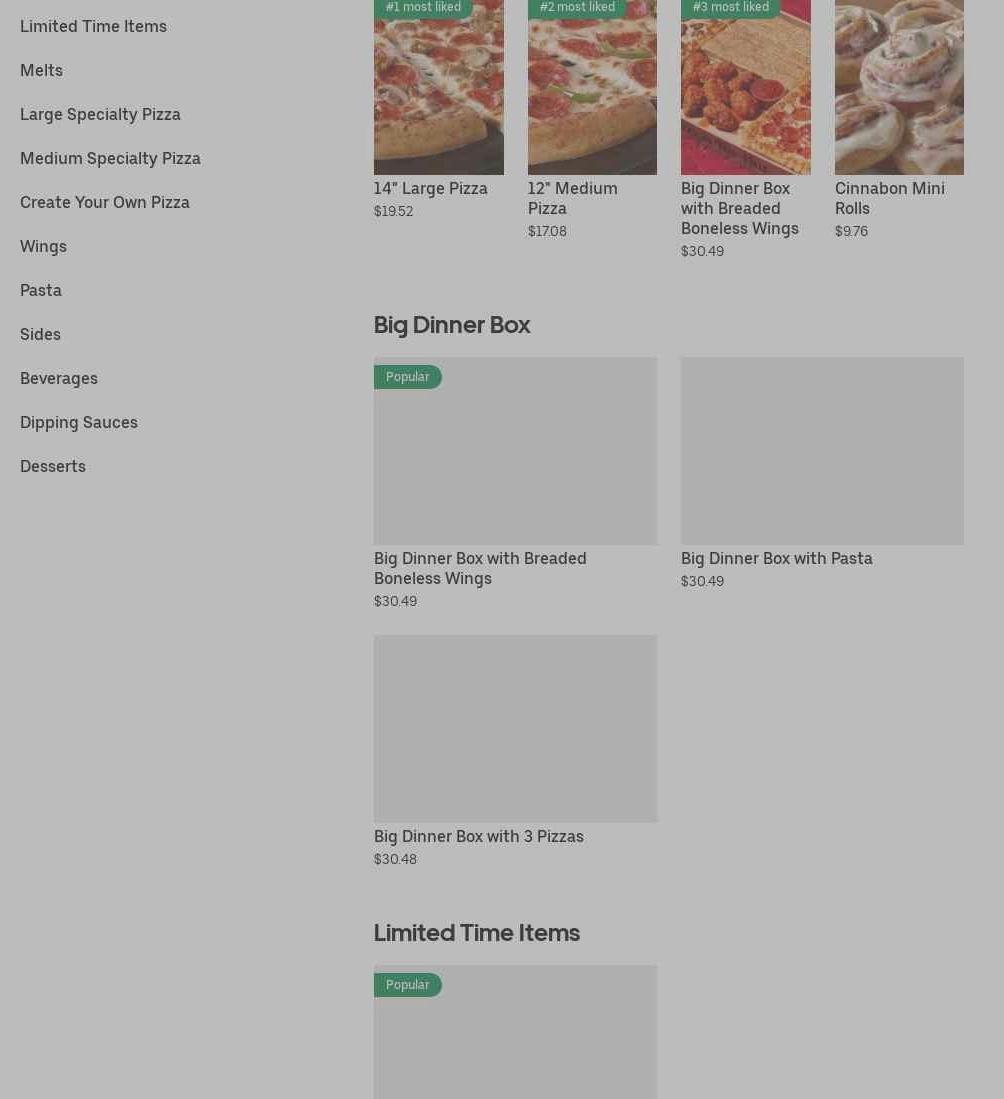Viewport: 1004px width, 1099px height.
Task: Choose Create Your Own Pizza
Action: 104,203
